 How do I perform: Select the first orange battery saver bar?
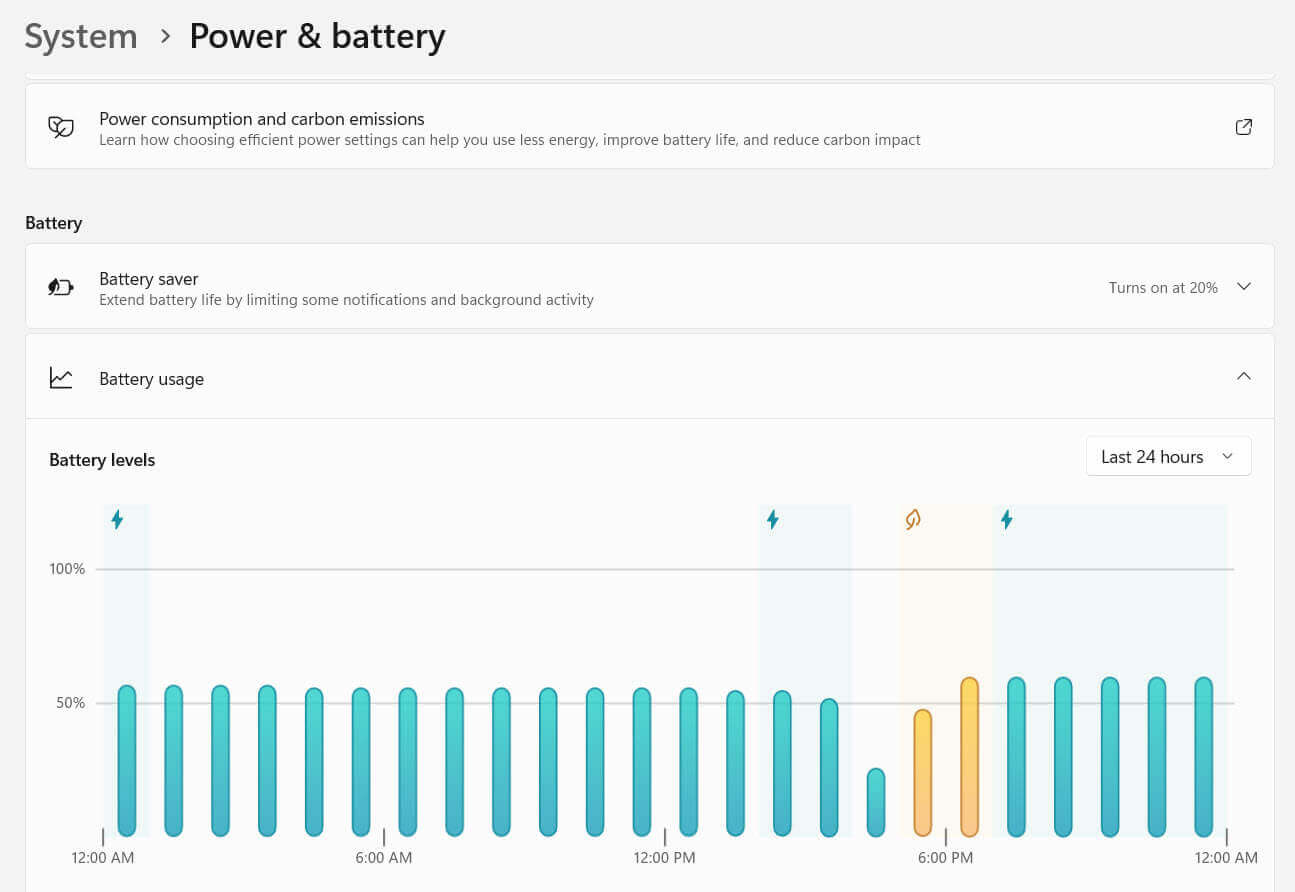(923, 773)
